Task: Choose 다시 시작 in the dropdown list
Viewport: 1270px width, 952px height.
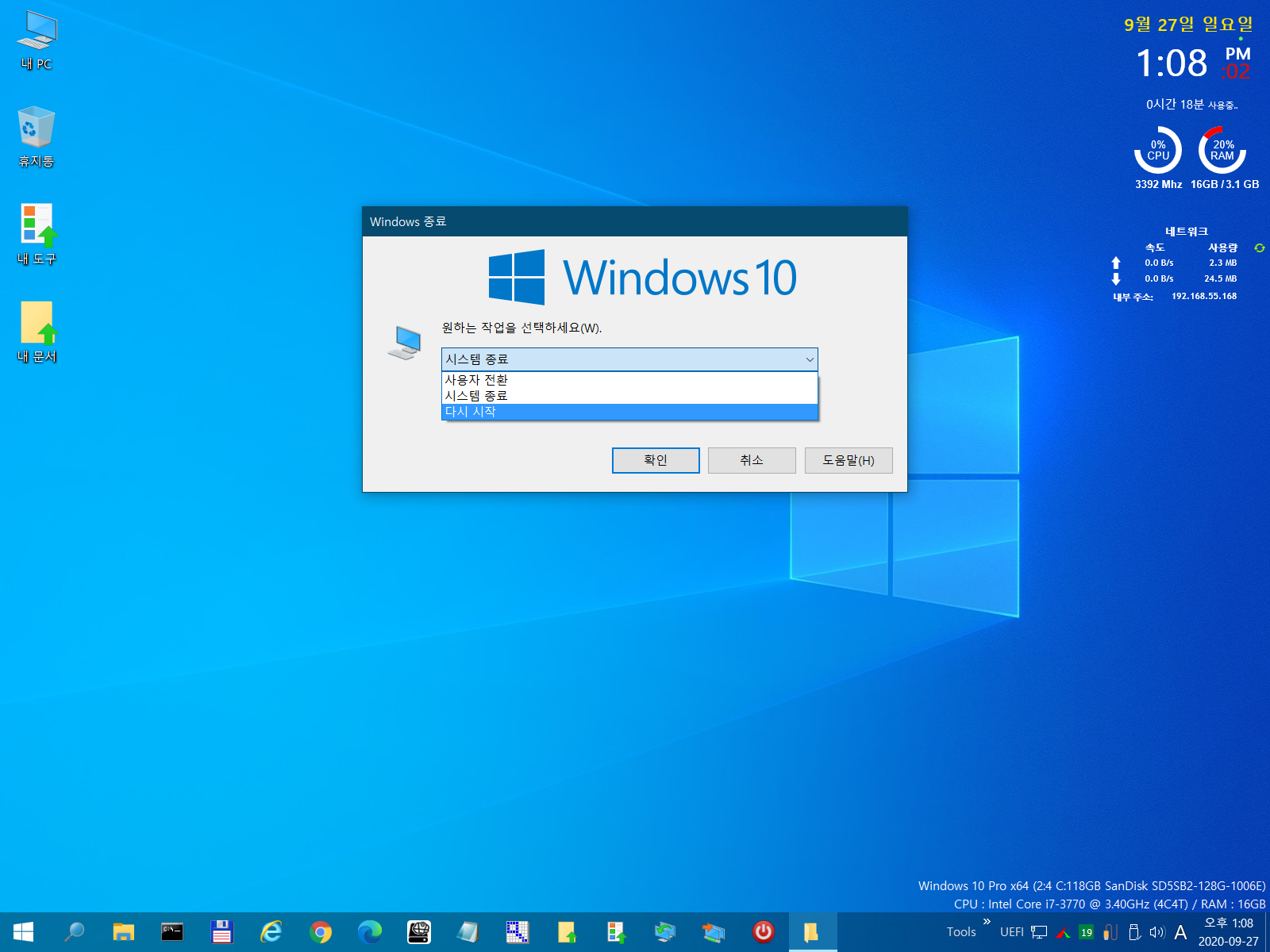Action: pos(629,412)
